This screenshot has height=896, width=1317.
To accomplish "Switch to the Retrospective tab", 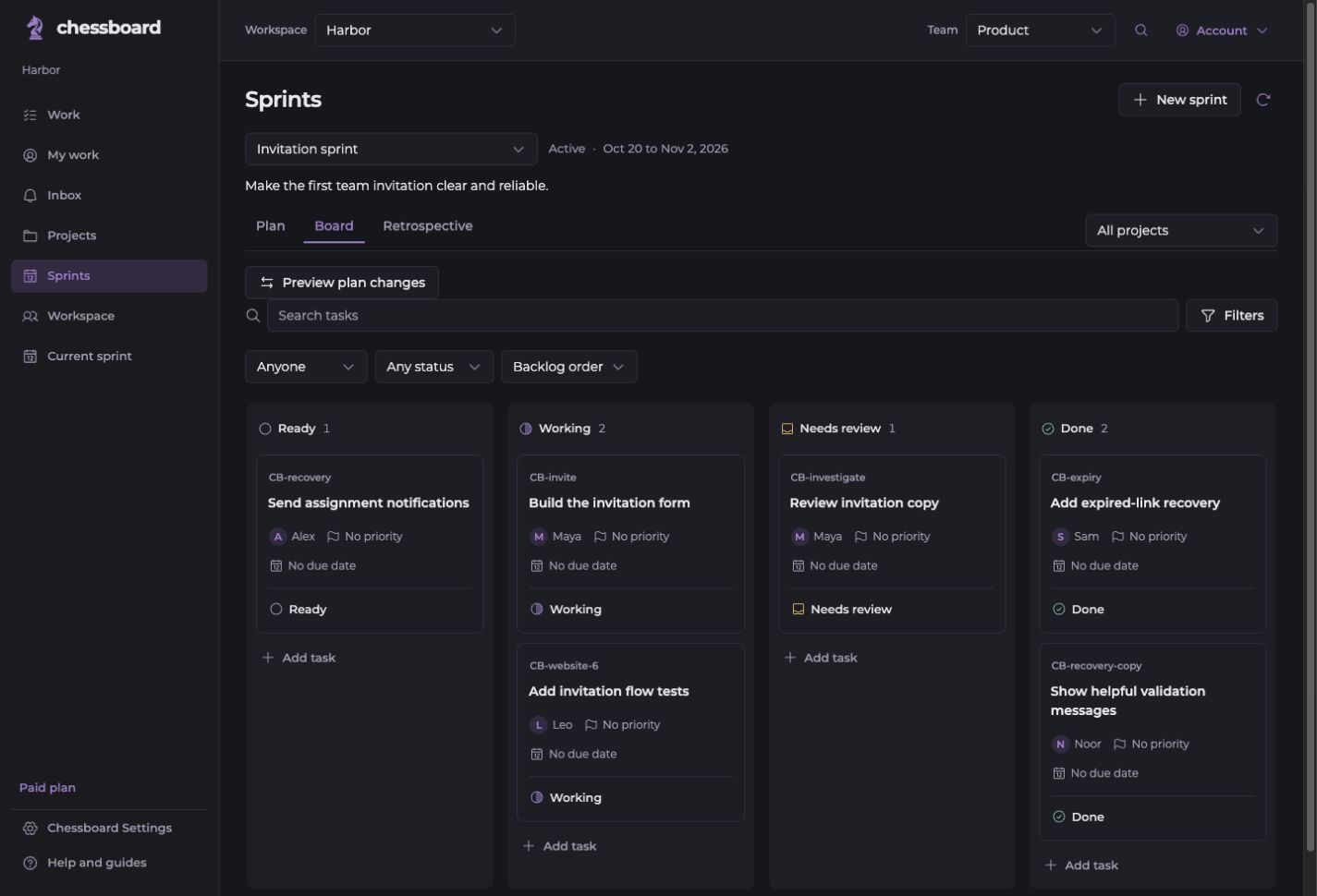I will pyautogui.click(x=427, y=226).
